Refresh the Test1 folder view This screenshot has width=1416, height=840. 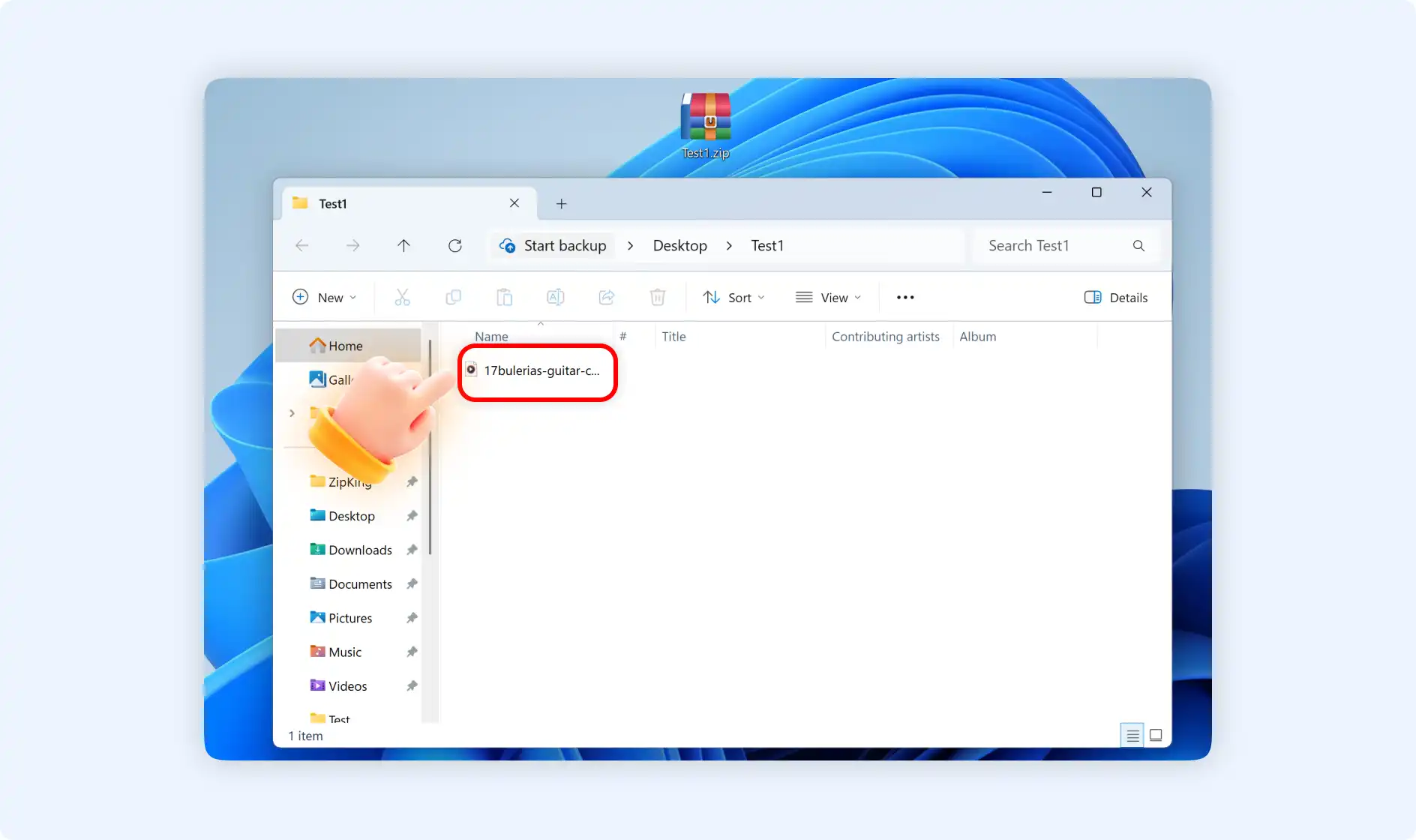454,245
